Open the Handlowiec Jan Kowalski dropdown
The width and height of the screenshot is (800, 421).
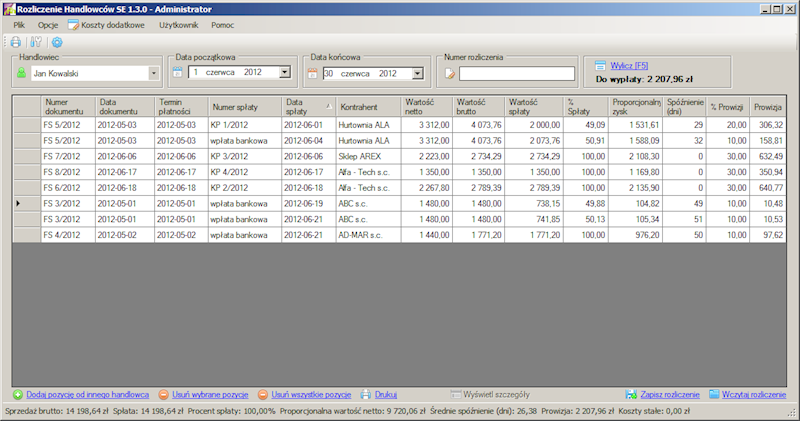(154, 73)
